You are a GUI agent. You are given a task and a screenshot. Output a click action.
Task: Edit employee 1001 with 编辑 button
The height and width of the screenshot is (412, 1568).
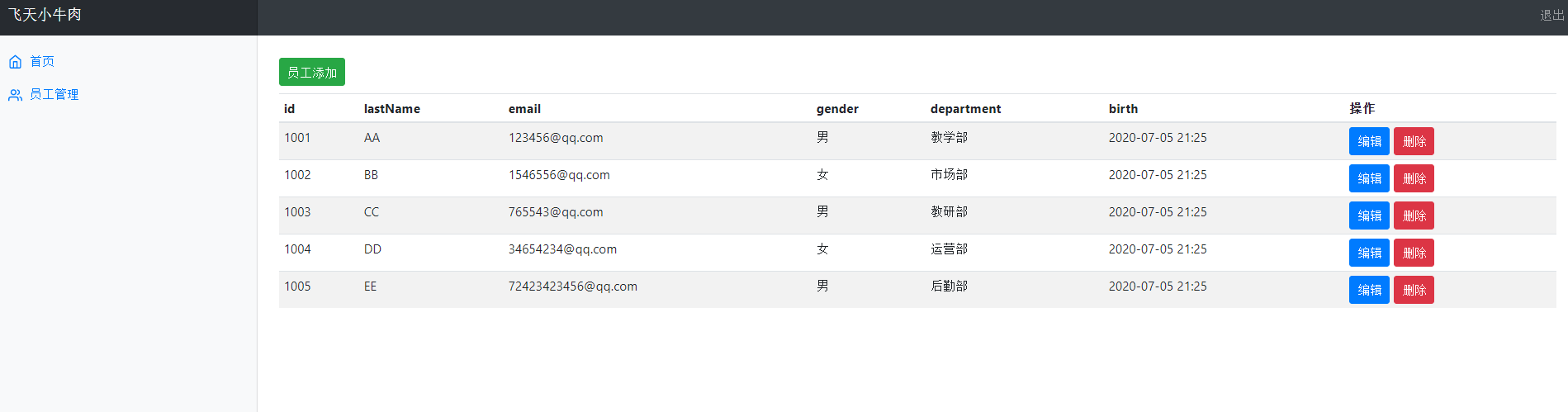click(x=1369, y=141)
